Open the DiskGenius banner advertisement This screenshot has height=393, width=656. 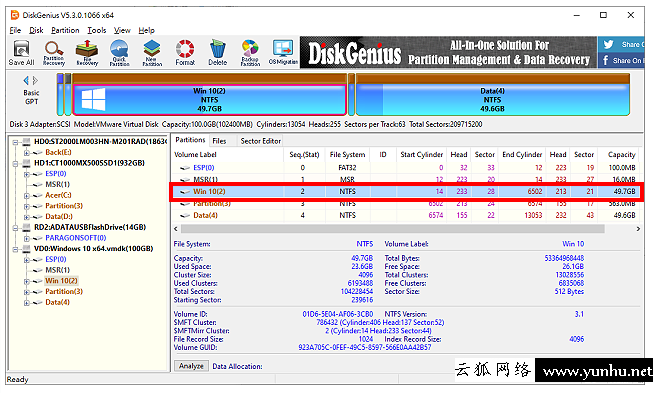pyautogui.click(x=448, y=53)
